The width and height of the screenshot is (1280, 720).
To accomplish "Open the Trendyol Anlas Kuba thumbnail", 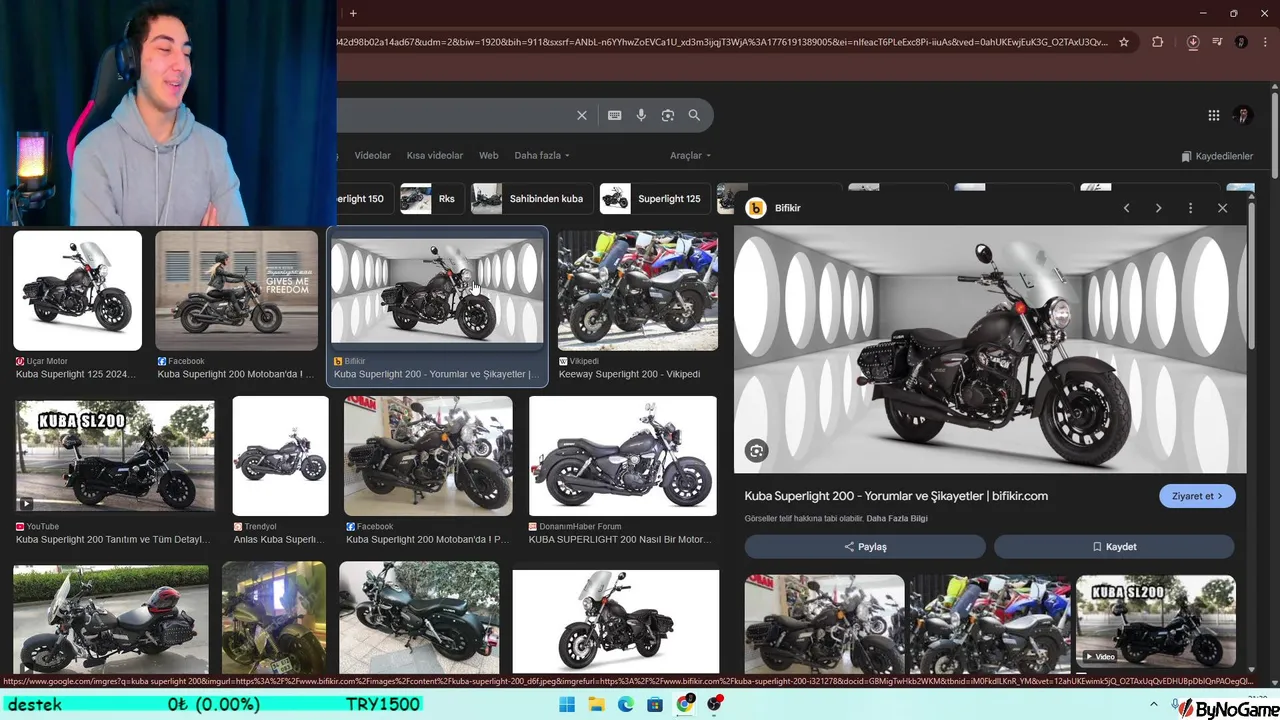I will (x=280, y=456).
